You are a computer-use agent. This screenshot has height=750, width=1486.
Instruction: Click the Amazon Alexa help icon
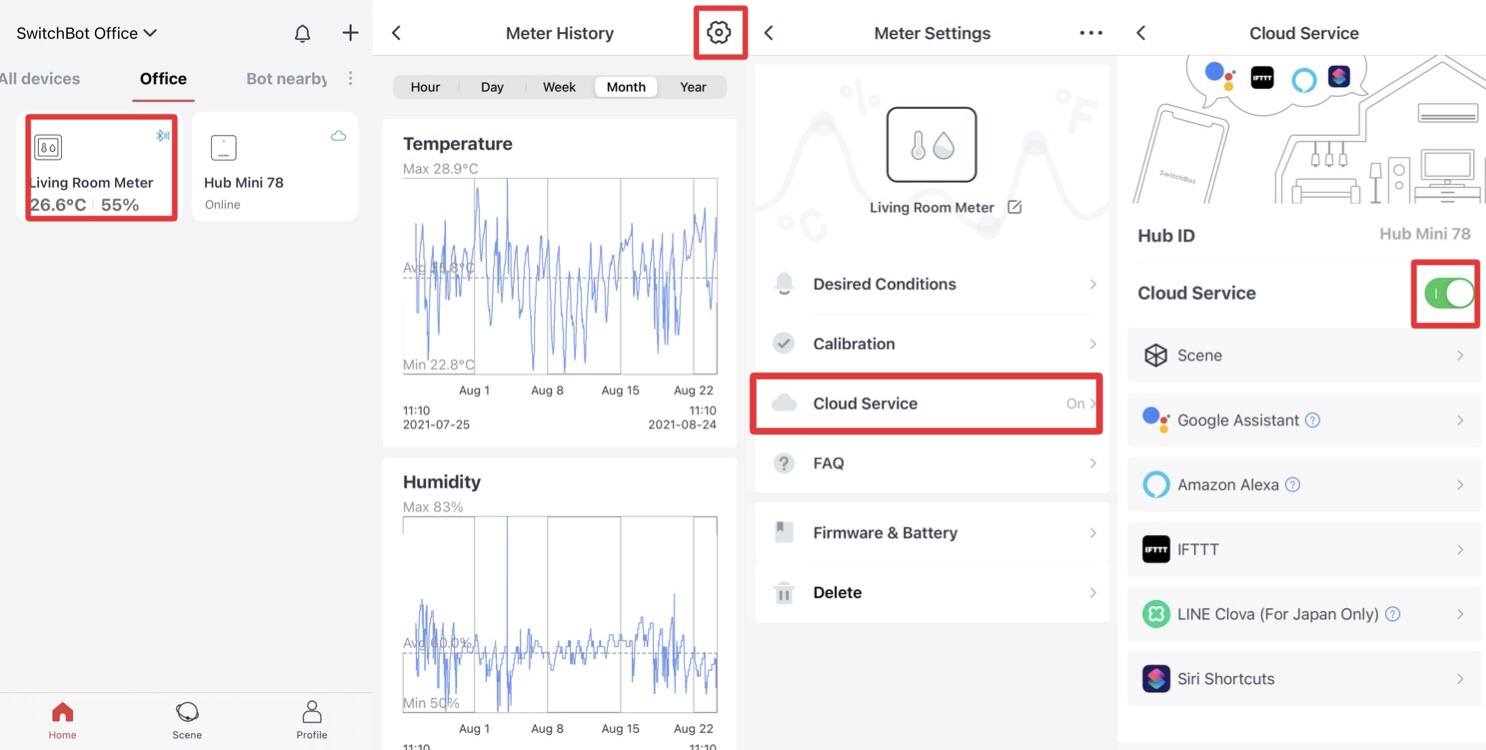click(x=1292, y=484)
